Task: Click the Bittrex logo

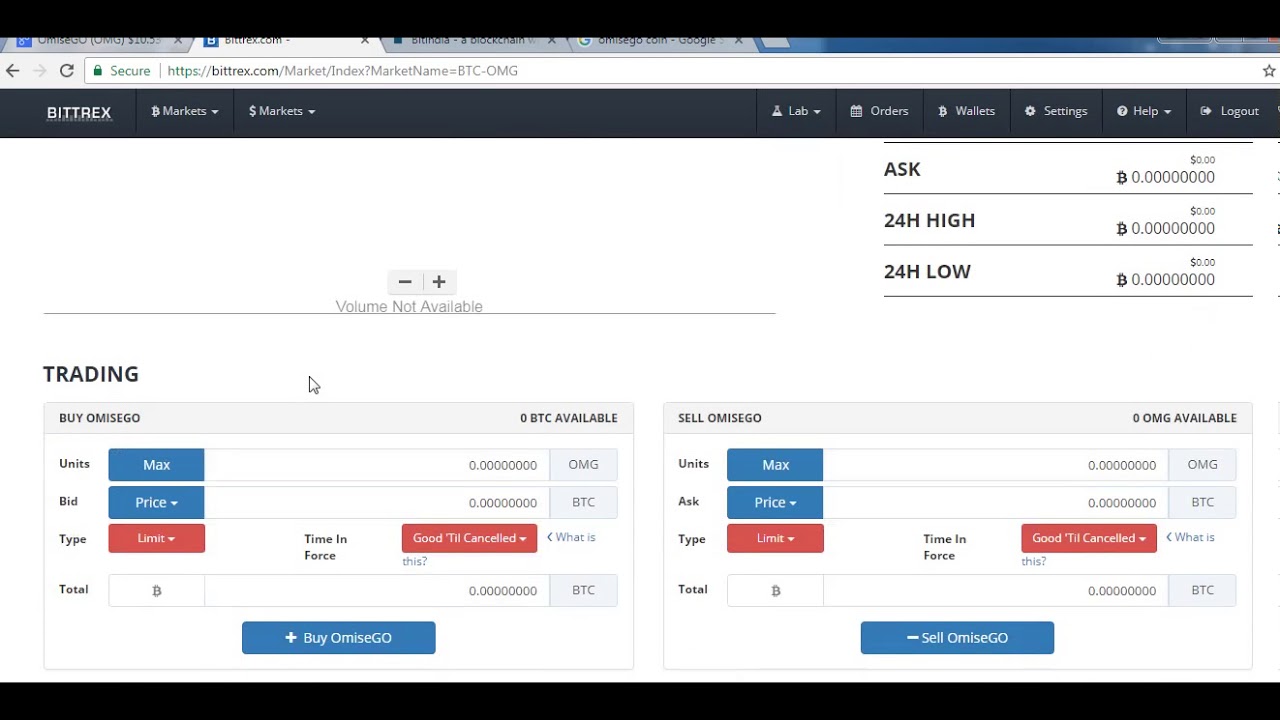Action: (x=79, y=112)
